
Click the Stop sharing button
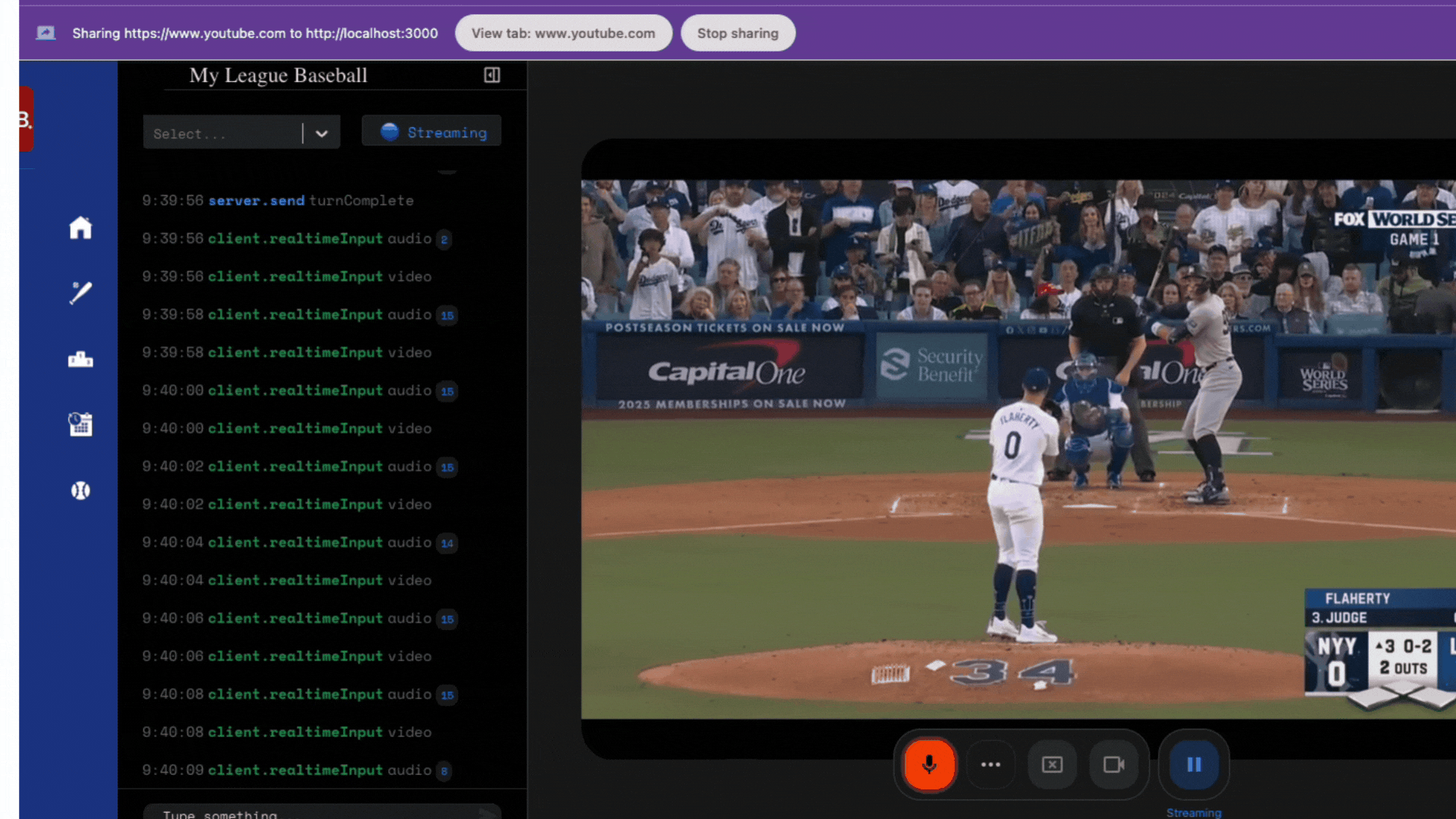tap(737, 33)
